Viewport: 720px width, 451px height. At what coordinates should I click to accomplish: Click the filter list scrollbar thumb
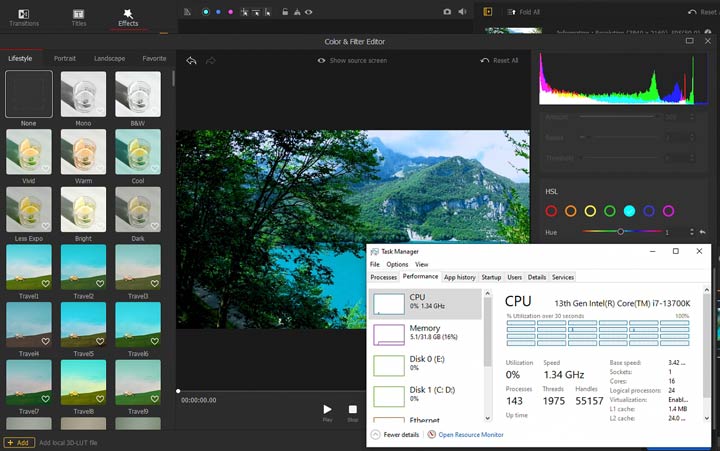click(x=173, y=78)
